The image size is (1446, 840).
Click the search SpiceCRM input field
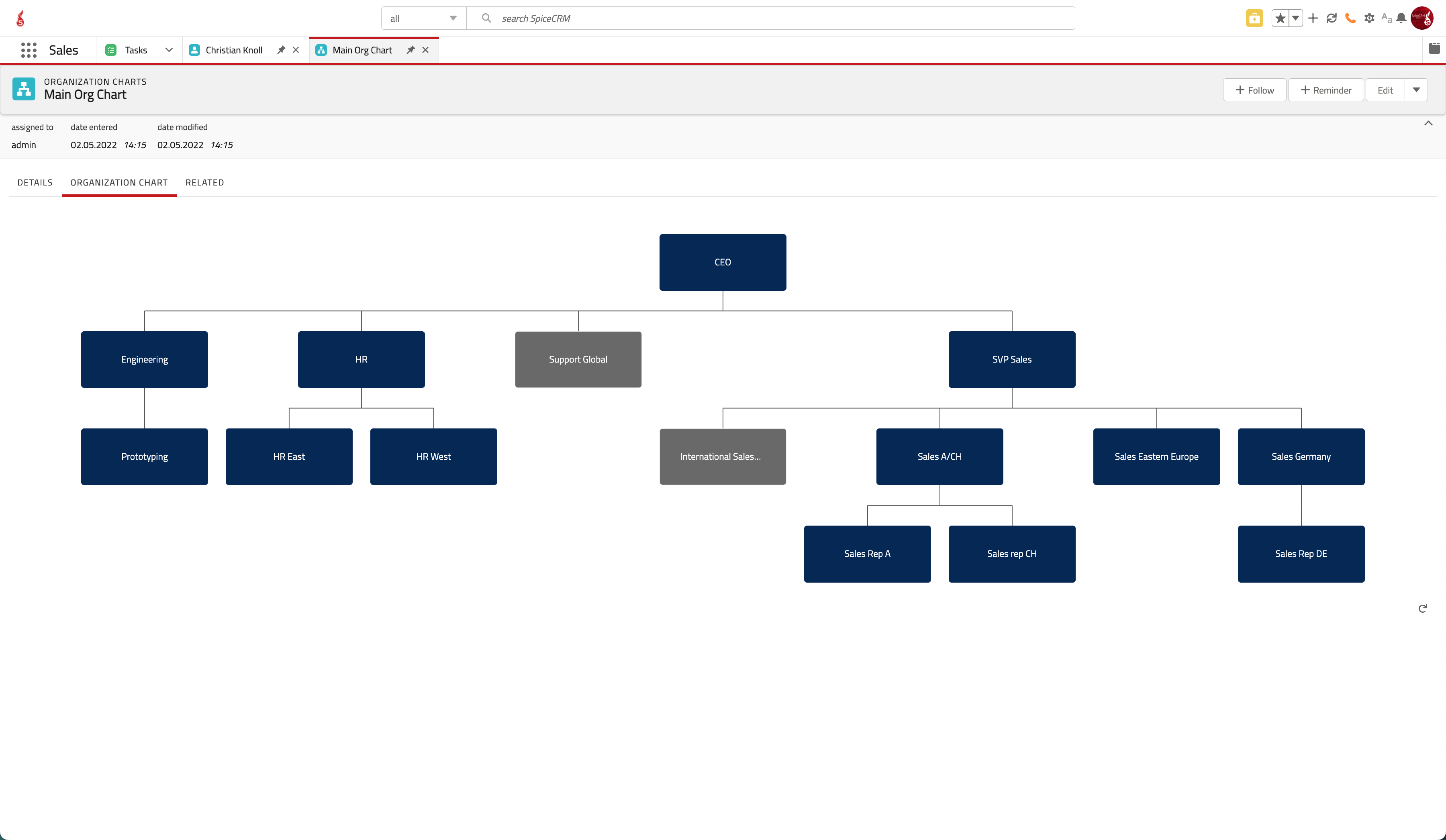[771, 18]
